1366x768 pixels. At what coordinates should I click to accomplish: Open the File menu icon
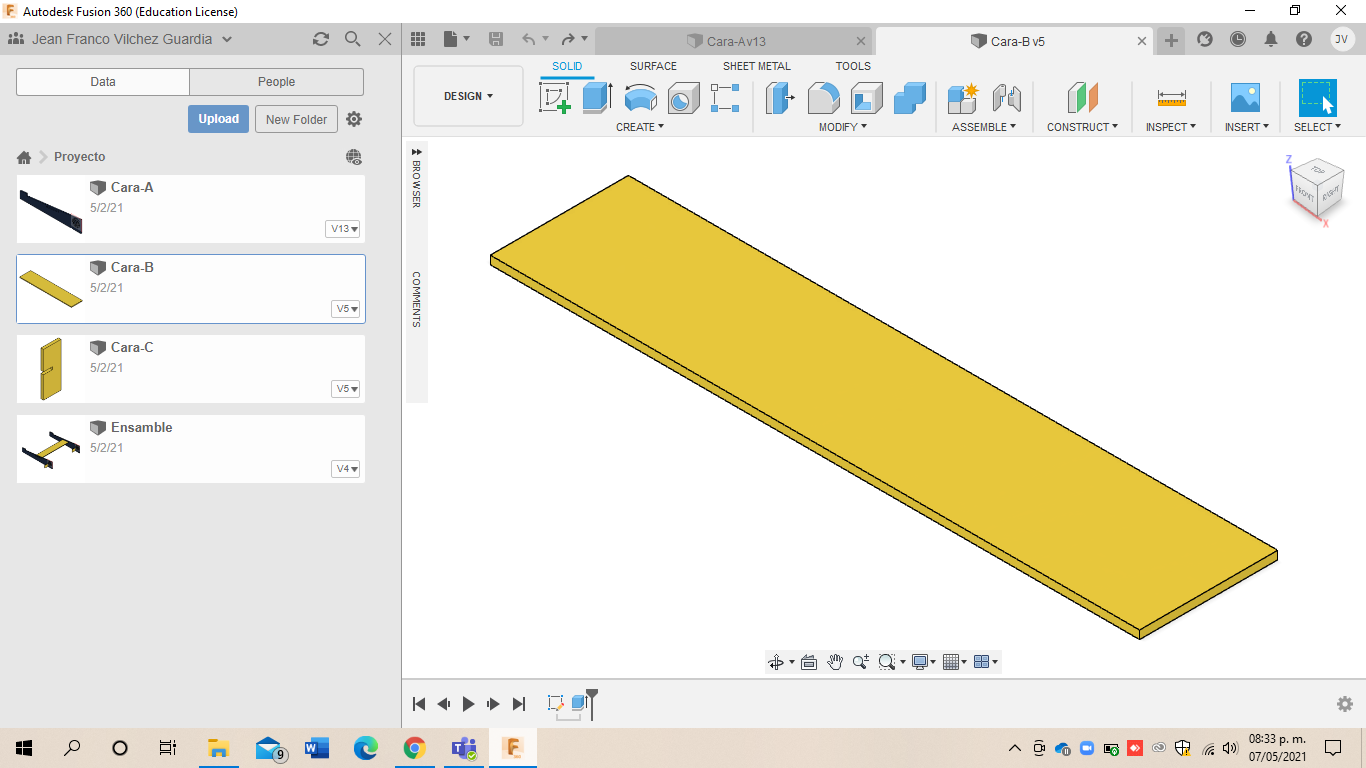[456, 39]
